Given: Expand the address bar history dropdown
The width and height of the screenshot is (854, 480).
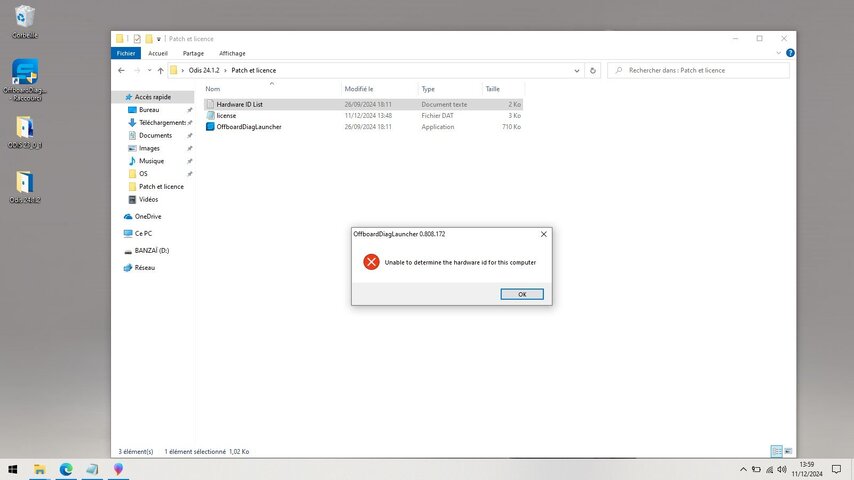Looking at the screenshot, I should pyautogui.click(x=577, y=70).
